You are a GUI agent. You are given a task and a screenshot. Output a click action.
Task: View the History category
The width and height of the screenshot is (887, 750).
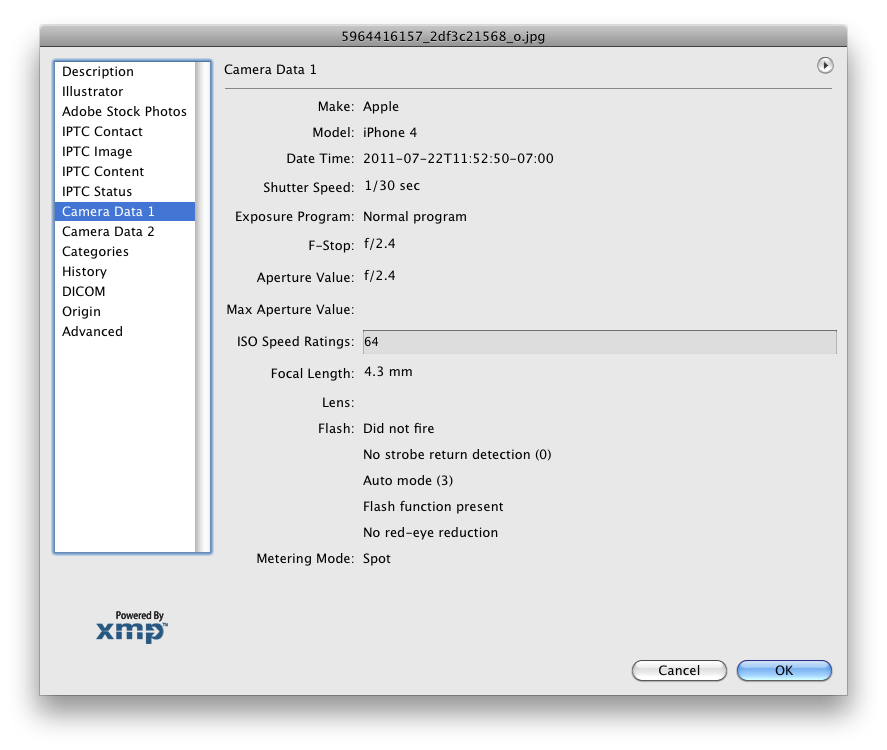pyautogui.click(x=125, y=271)
